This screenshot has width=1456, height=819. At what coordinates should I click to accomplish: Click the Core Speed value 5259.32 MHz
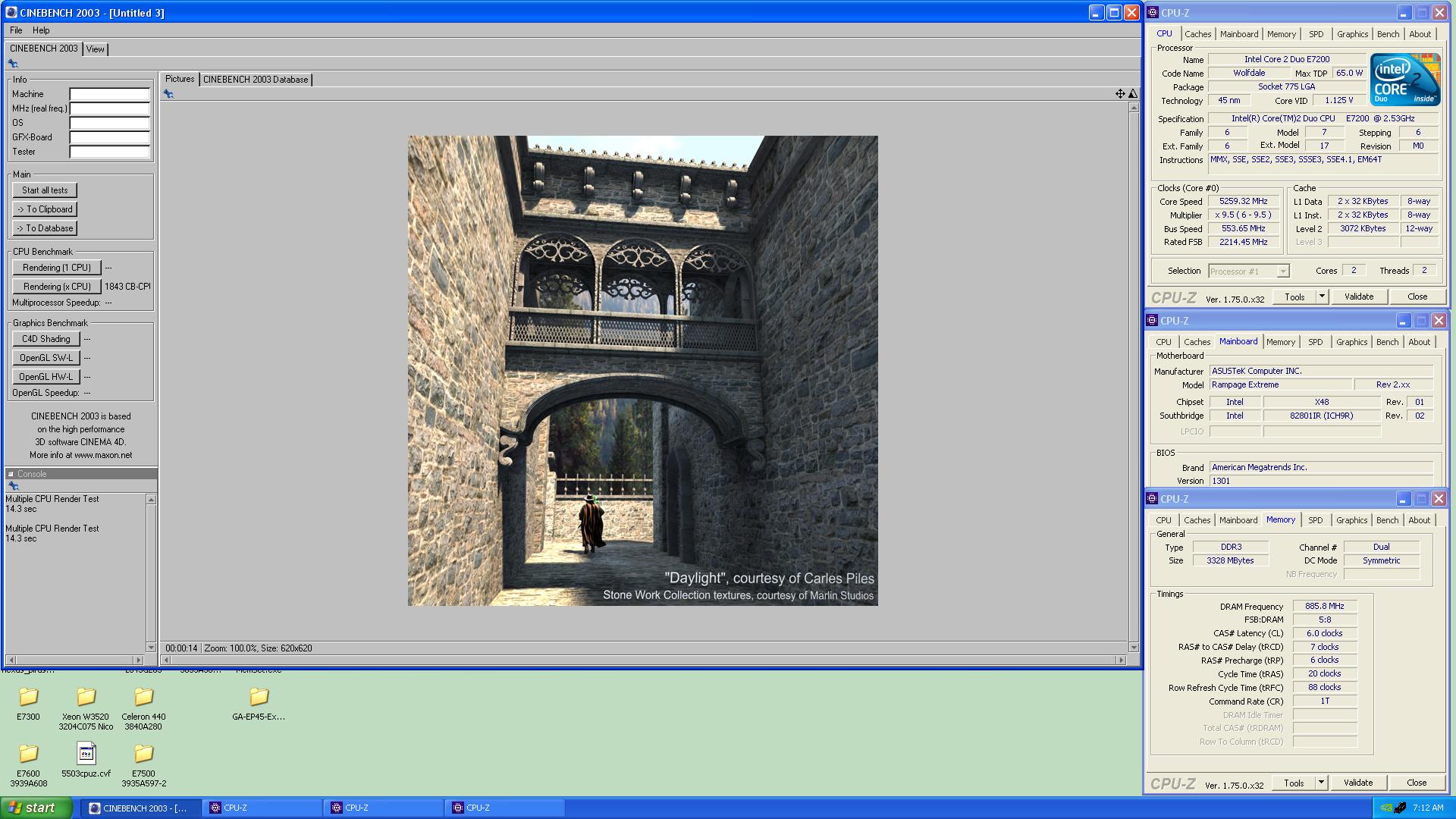click(x=1243, y=201)
